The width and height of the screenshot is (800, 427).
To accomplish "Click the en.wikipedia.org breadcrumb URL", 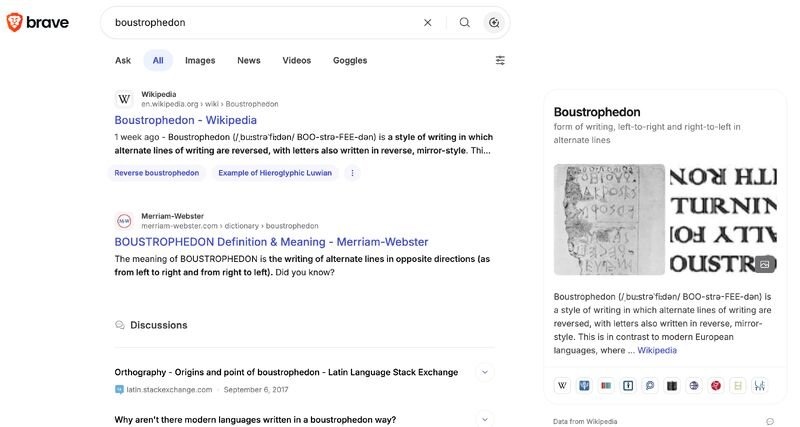I will pyautogui.click(x=210, y=104).
